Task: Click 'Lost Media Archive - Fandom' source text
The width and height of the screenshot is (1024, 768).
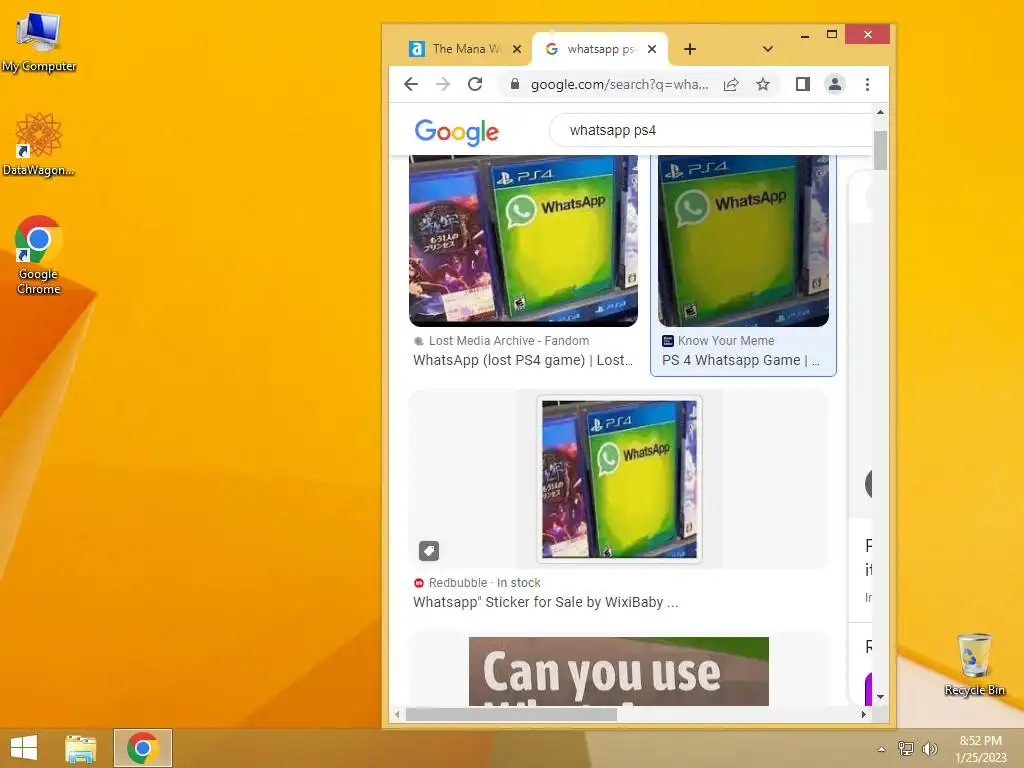Action: pyautogui.click(x=509, y=341)
